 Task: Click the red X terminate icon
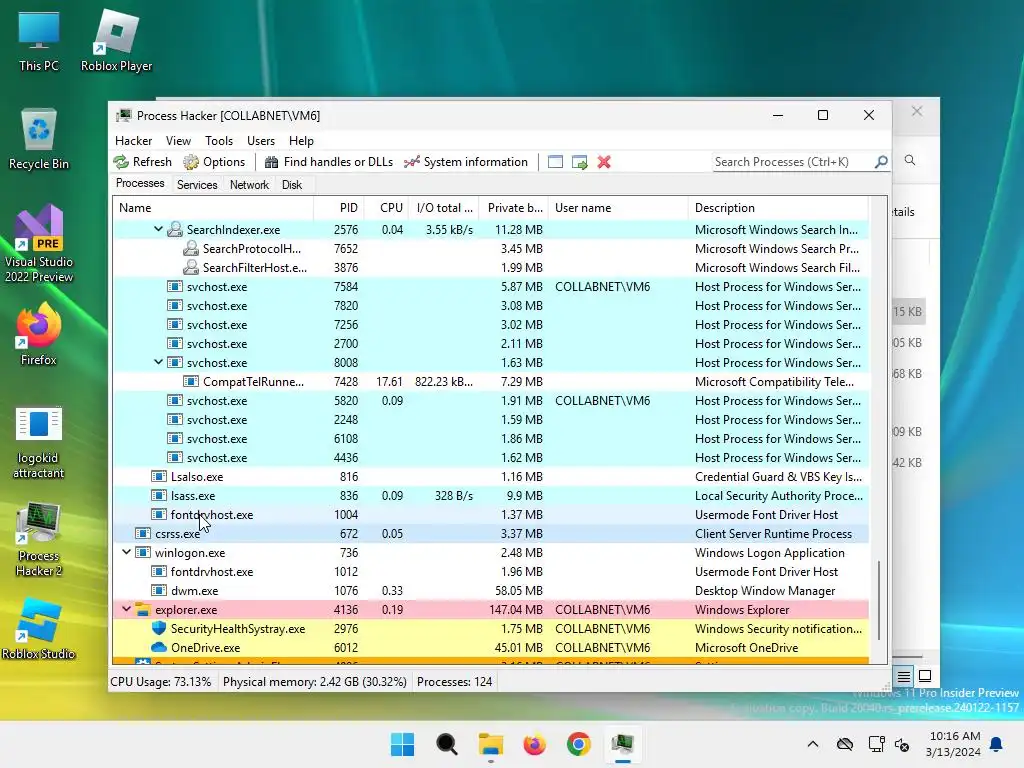click(x=604, y=162)
